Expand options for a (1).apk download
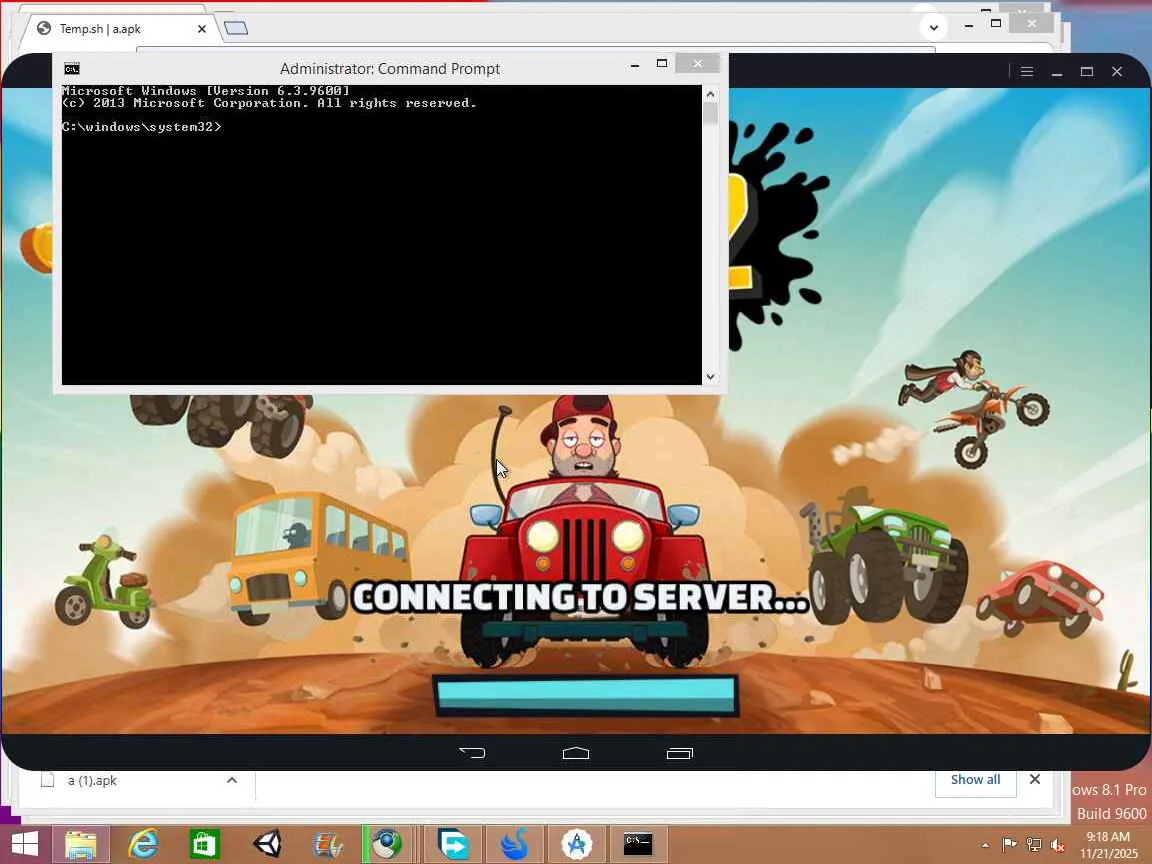Viewport: 1152px width, 864px height. (x=231, y=780)
